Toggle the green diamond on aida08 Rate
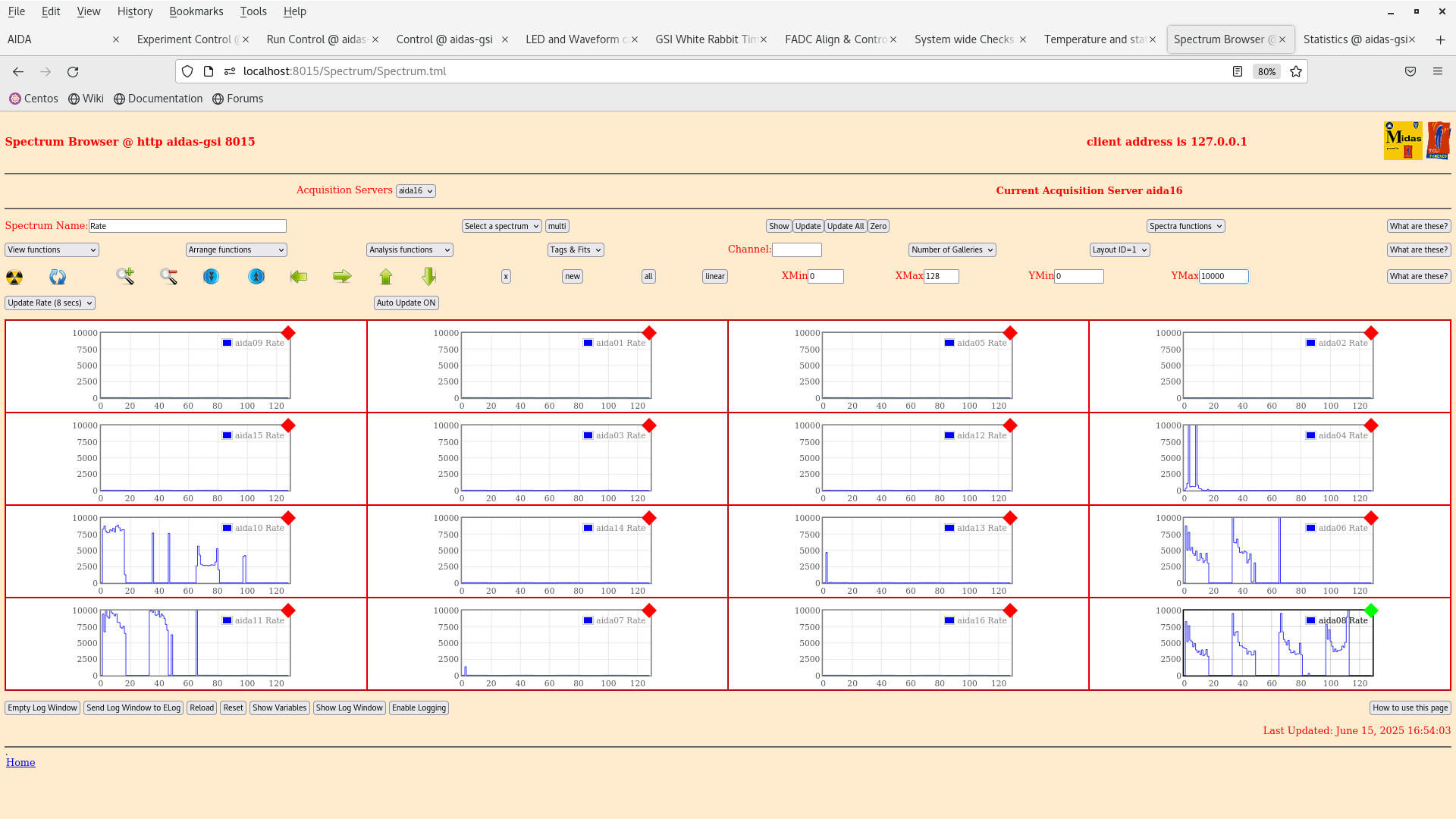Image resolution: width=1456 pixels, height=819 pixels. click(x=1370, y=610)
